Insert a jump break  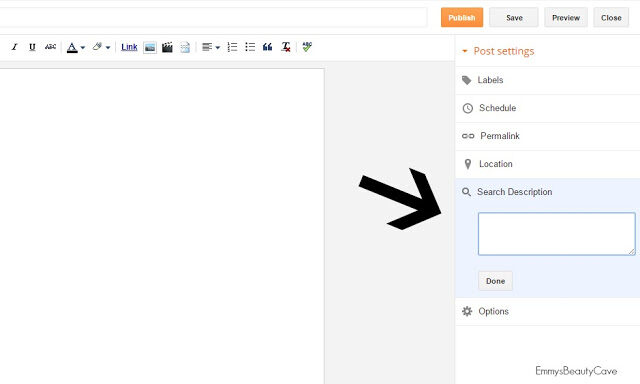click(185, 47)
